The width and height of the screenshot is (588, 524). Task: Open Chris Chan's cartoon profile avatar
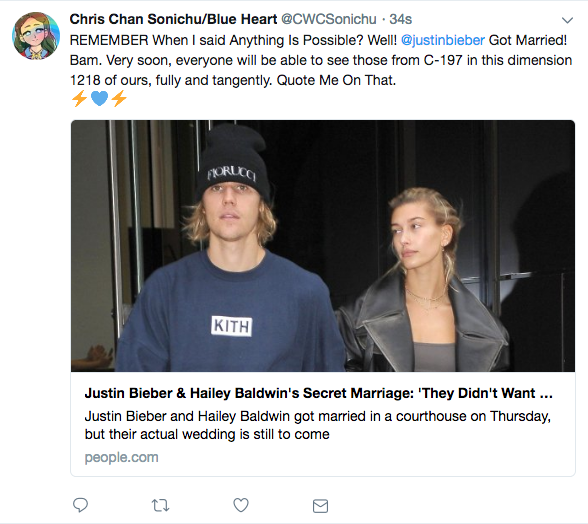pyautogui.click(x=36, y=36)
